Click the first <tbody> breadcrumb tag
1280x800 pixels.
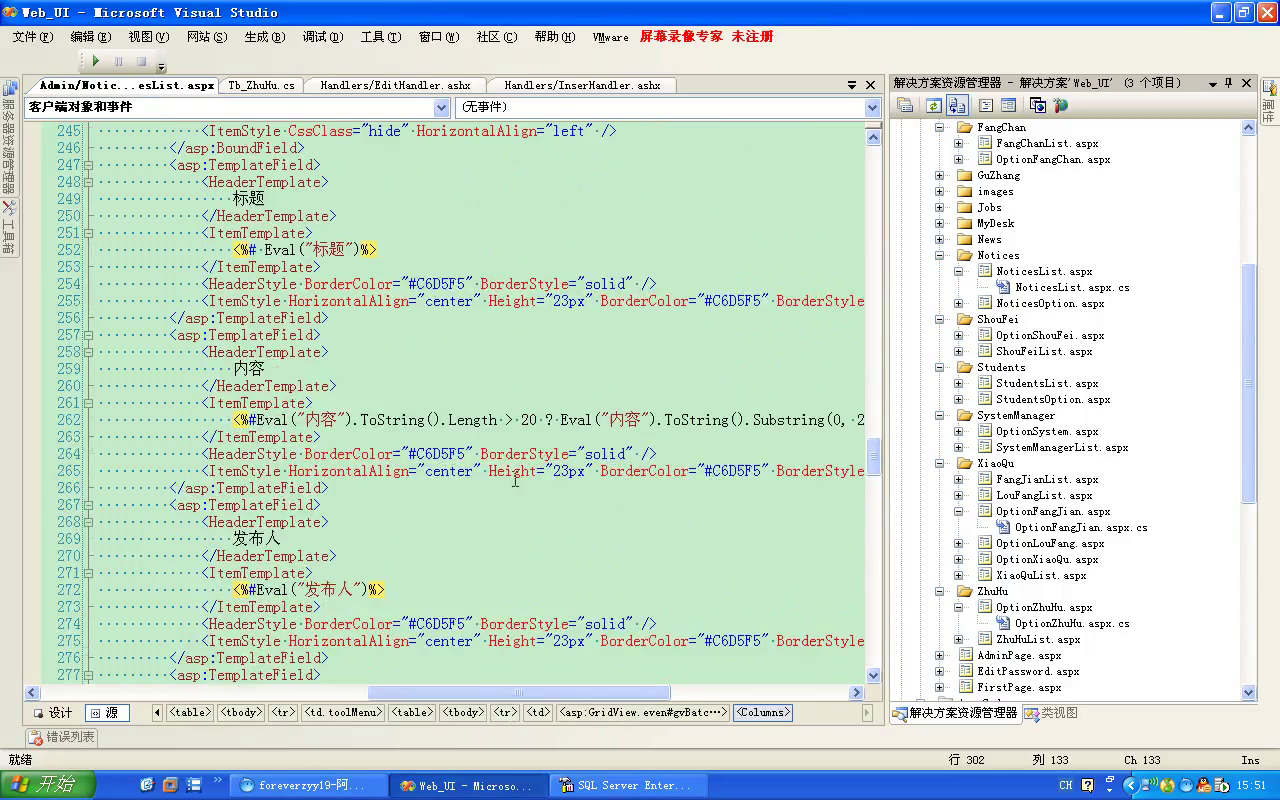240,713
